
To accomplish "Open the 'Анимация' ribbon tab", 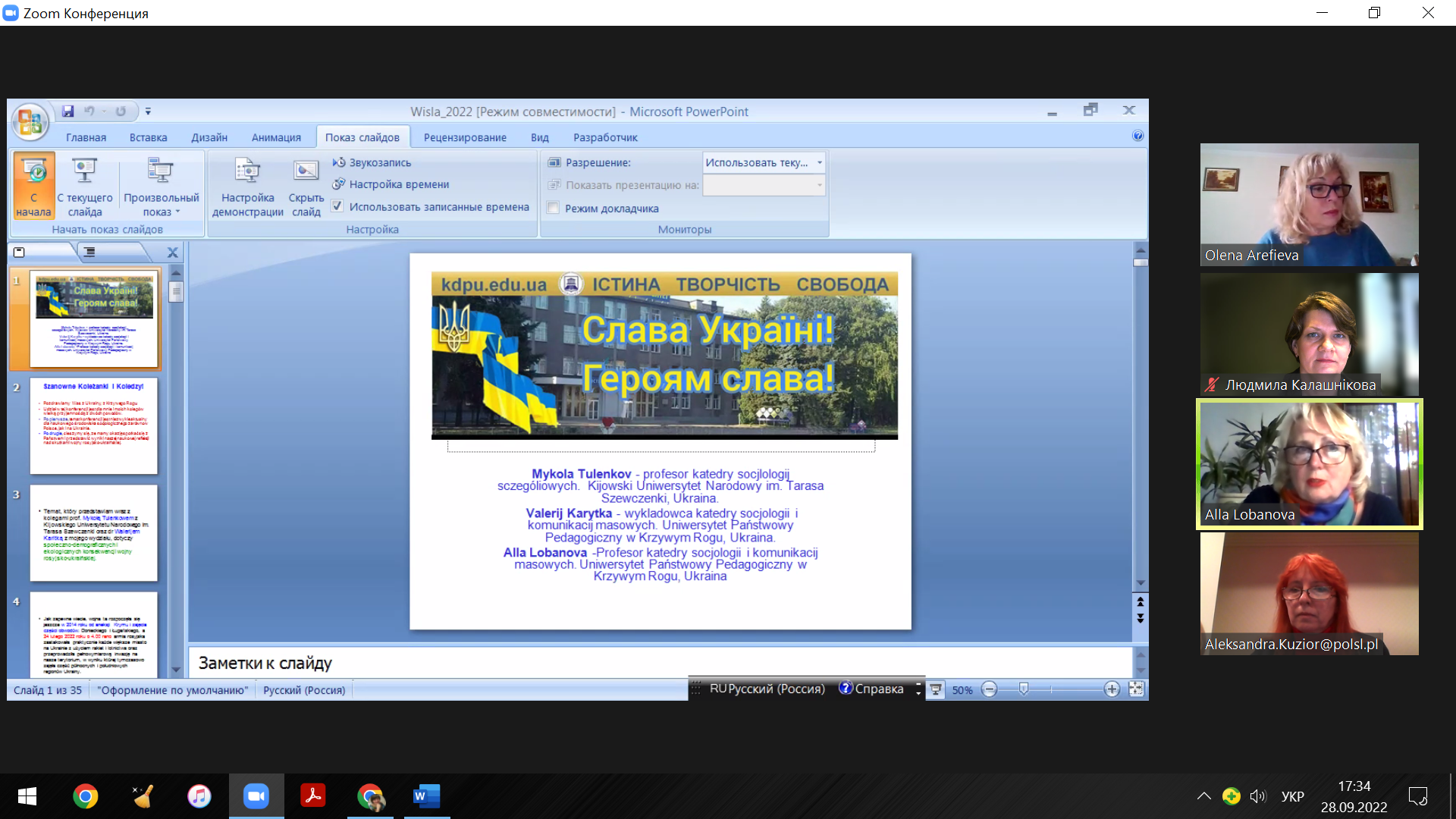I will click(276, 137).
